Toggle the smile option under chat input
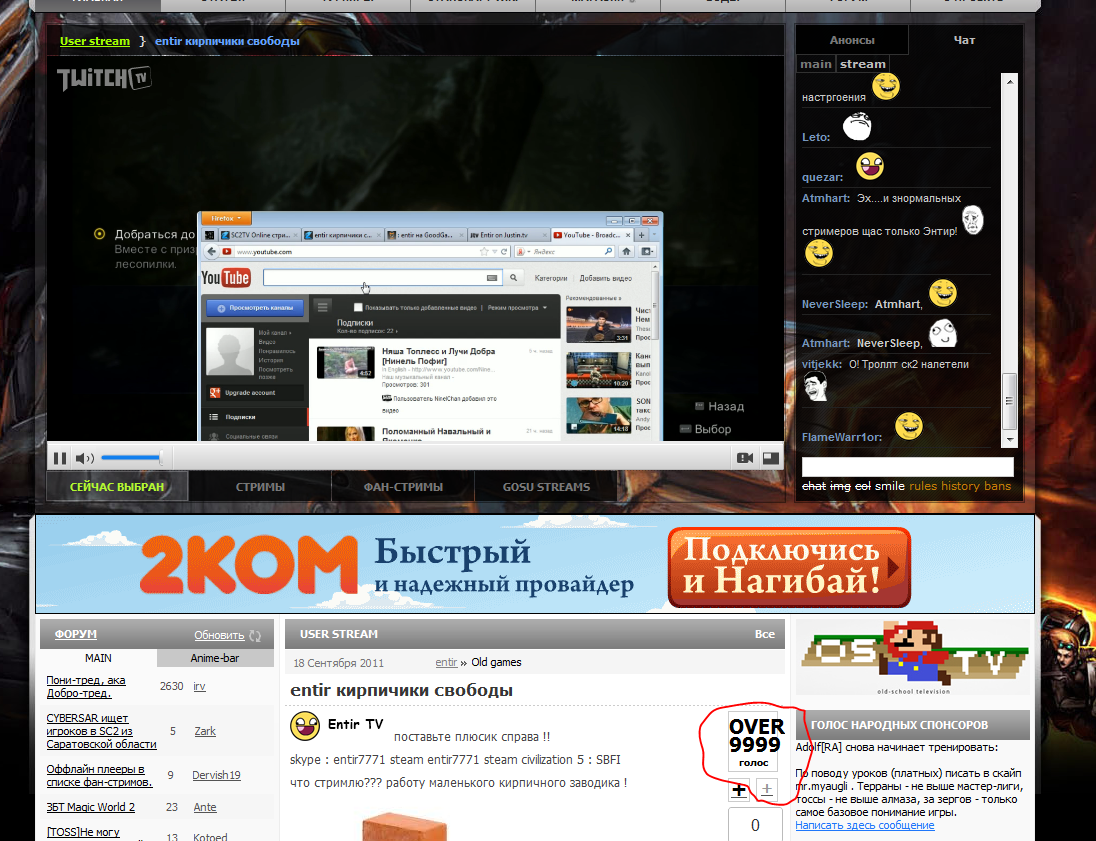The height and width of the screenshot is (841, 1096). (x=889, y=486)
